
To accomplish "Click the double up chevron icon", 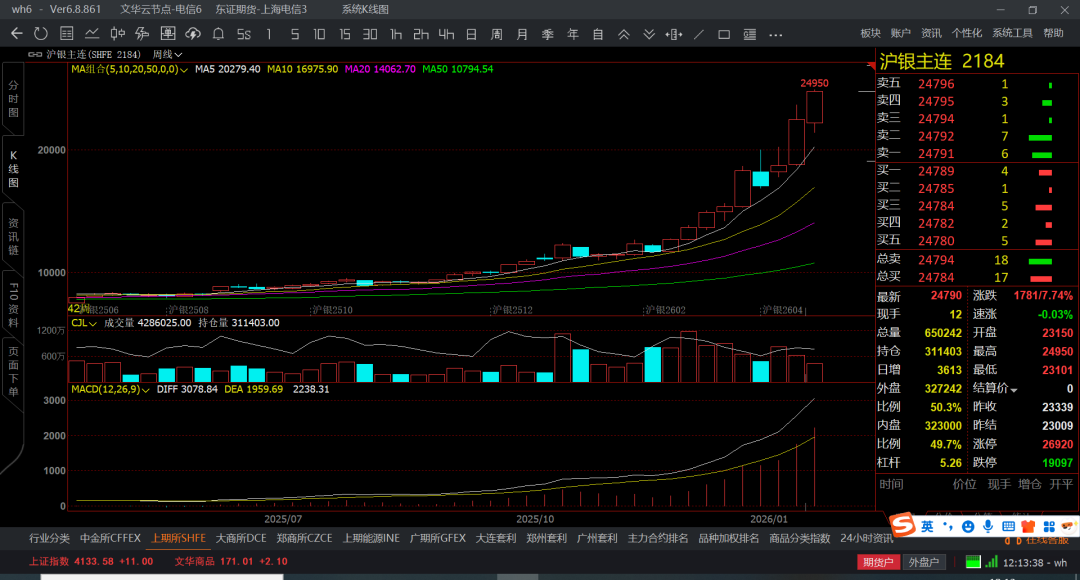I will click(623, 34).
